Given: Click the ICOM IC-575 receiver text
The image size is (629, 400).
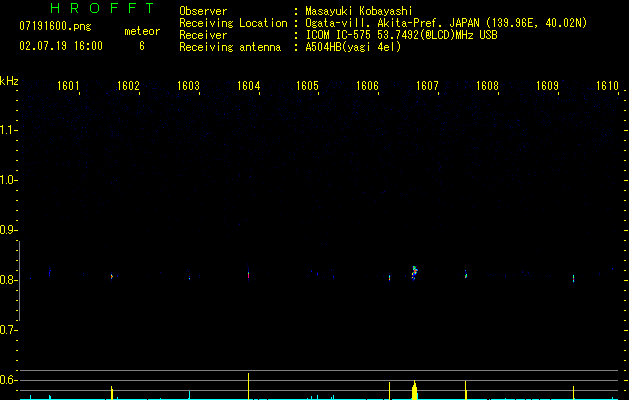Looking at the screenshot, I should coord(401,35).
